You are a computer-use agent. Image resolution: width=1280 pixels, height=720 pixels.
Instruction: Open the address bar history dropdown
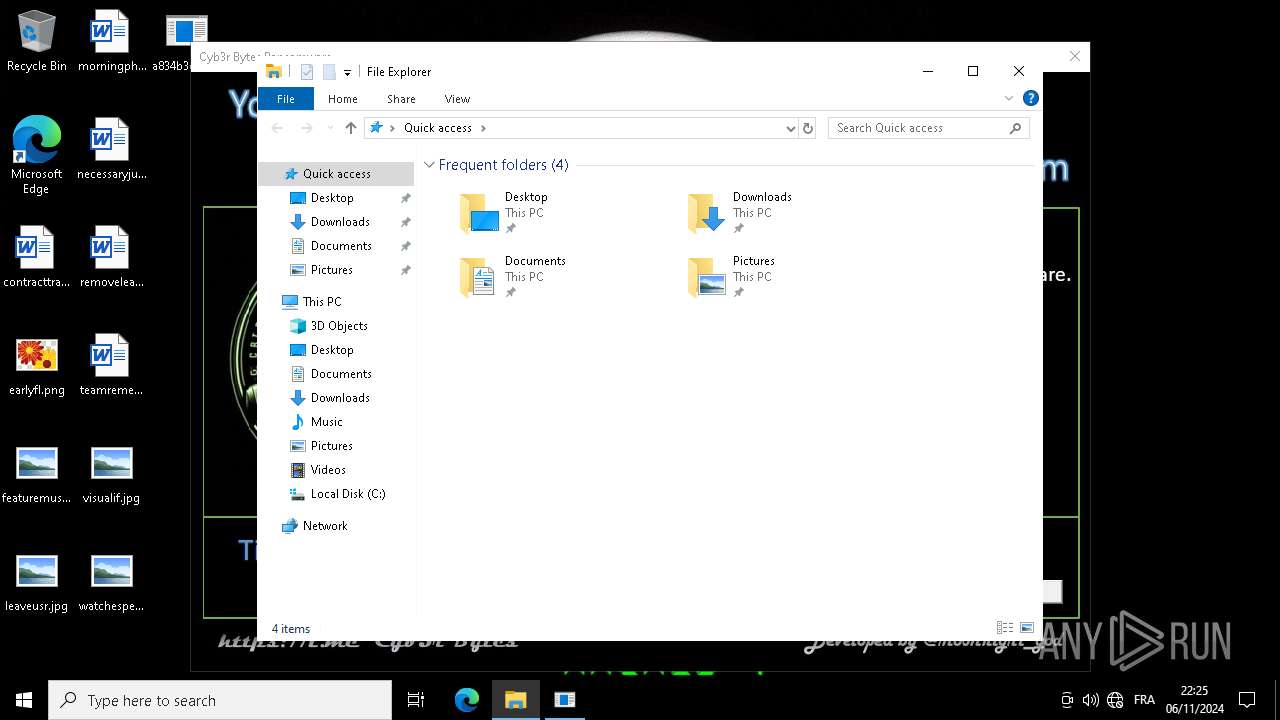(790, 128)
